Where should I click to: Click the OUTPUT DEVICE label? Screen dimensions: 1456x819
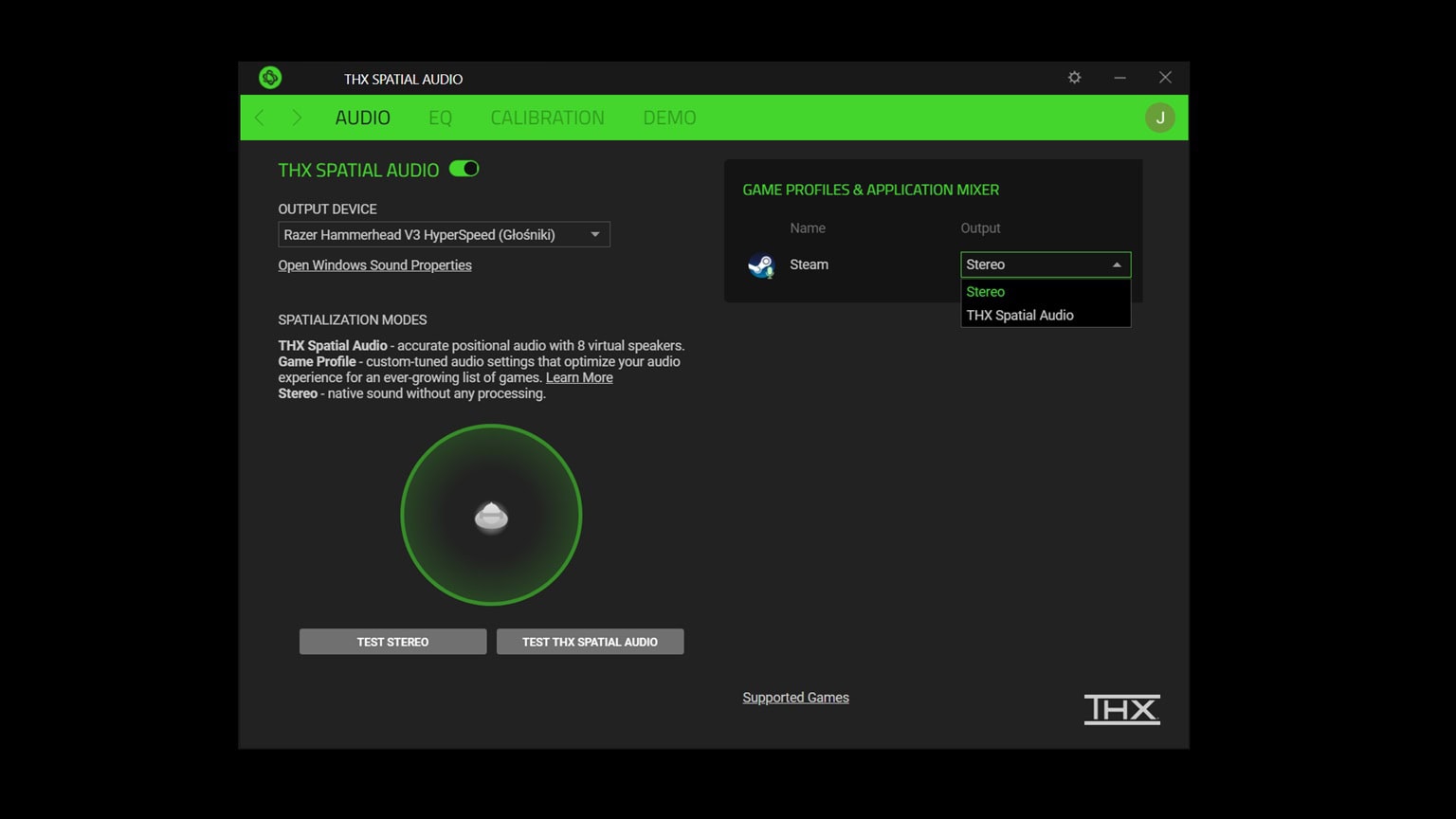pyautogui.click(x=327, y=209)
